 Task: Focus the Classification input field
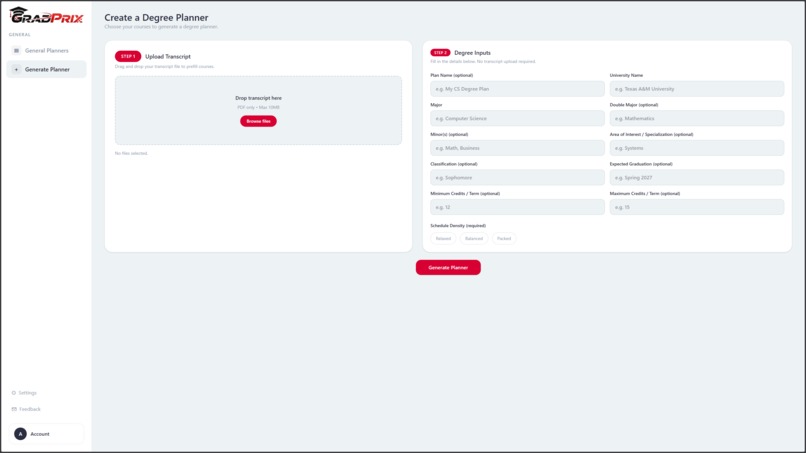point(517,177)
